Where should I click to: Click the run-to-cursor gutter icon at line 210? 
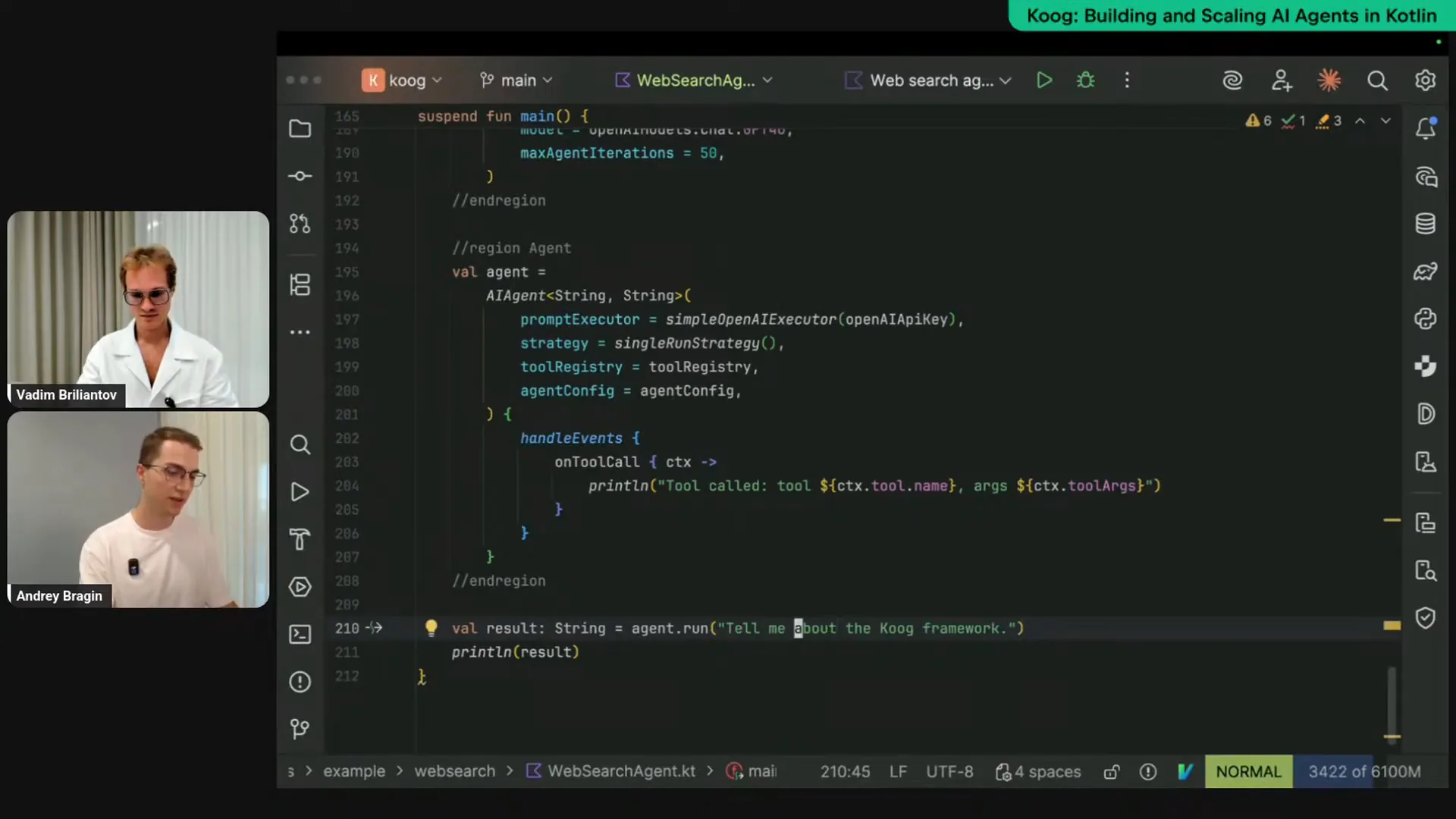(375, 628)
